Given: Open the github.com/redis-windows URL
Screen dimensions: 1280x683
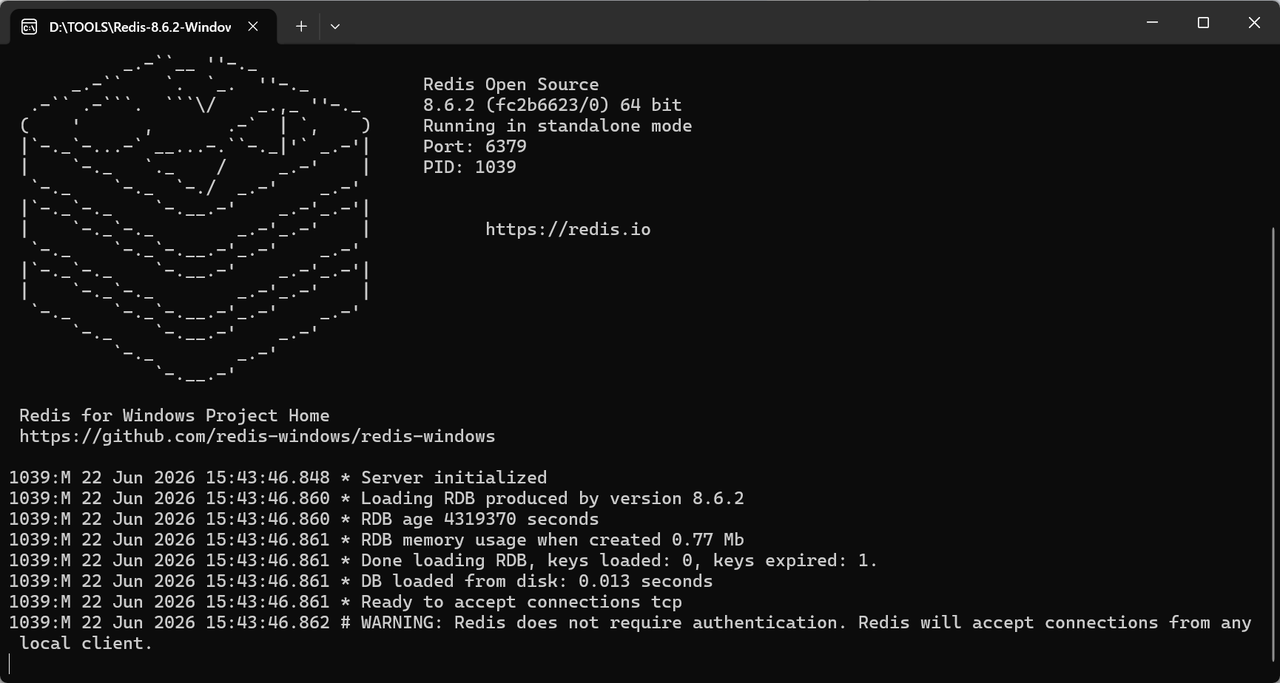Looking at the screenshot, I should [x=257, y=436].
